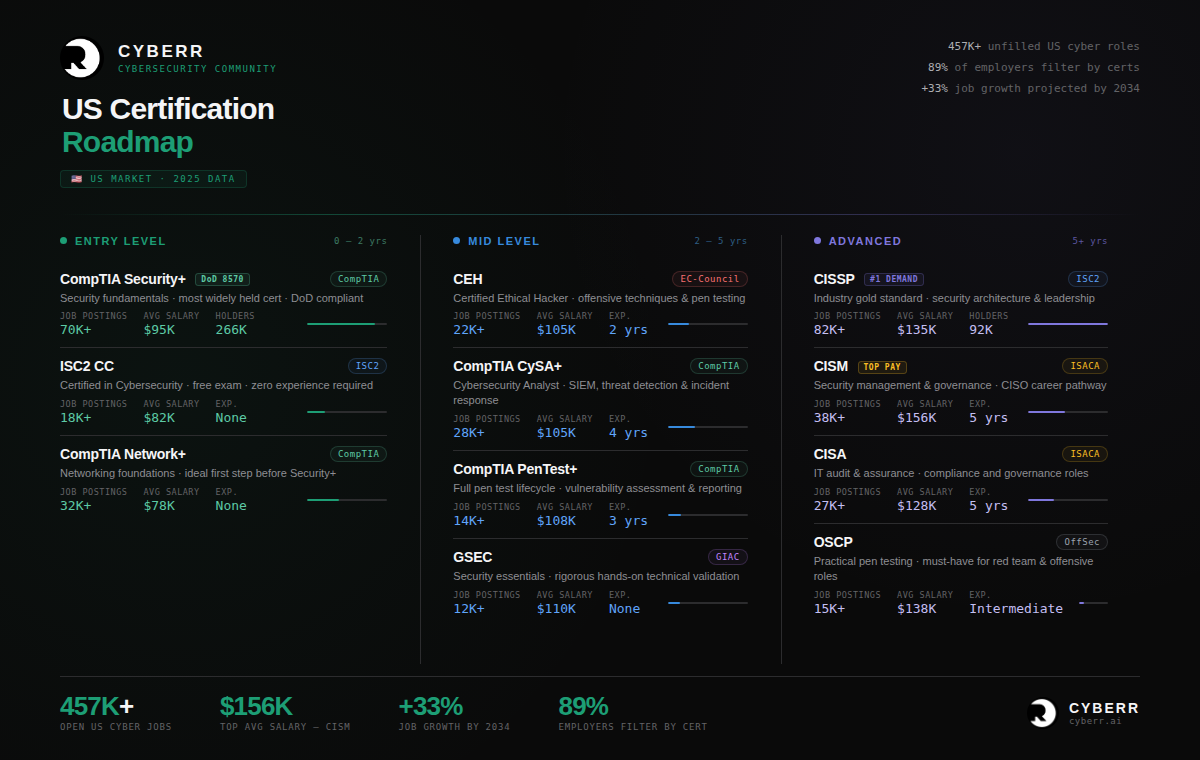1200x760 pixels.
Task: Open the "CISSP" certification title
Action: [835, 279]
